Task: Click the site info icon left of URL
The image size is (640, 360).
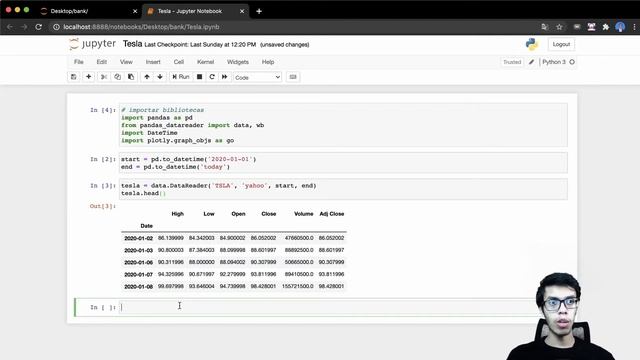Action: point(56,27)
